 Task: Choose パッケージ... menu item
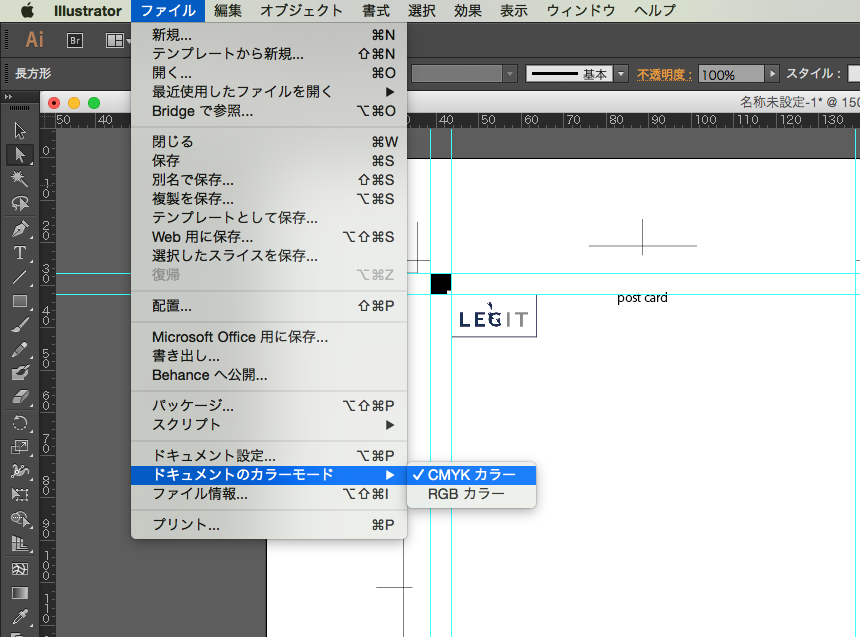269,406
